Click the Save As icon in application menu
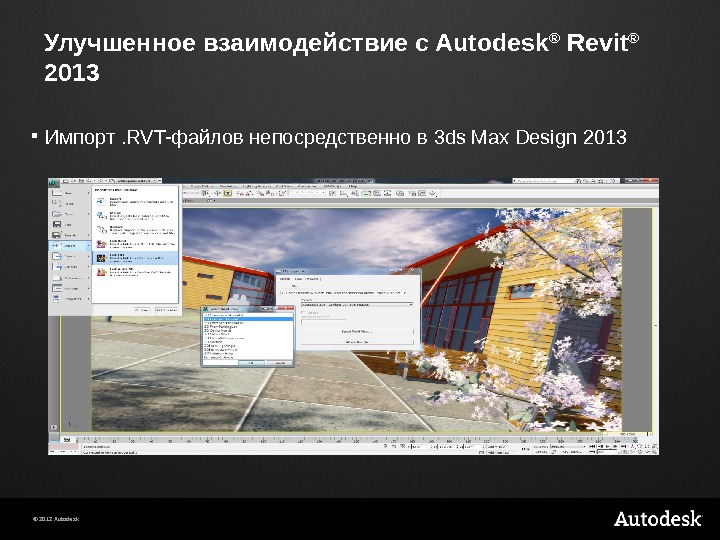Viewport: 720px width, 540px height. coord(57,235)
